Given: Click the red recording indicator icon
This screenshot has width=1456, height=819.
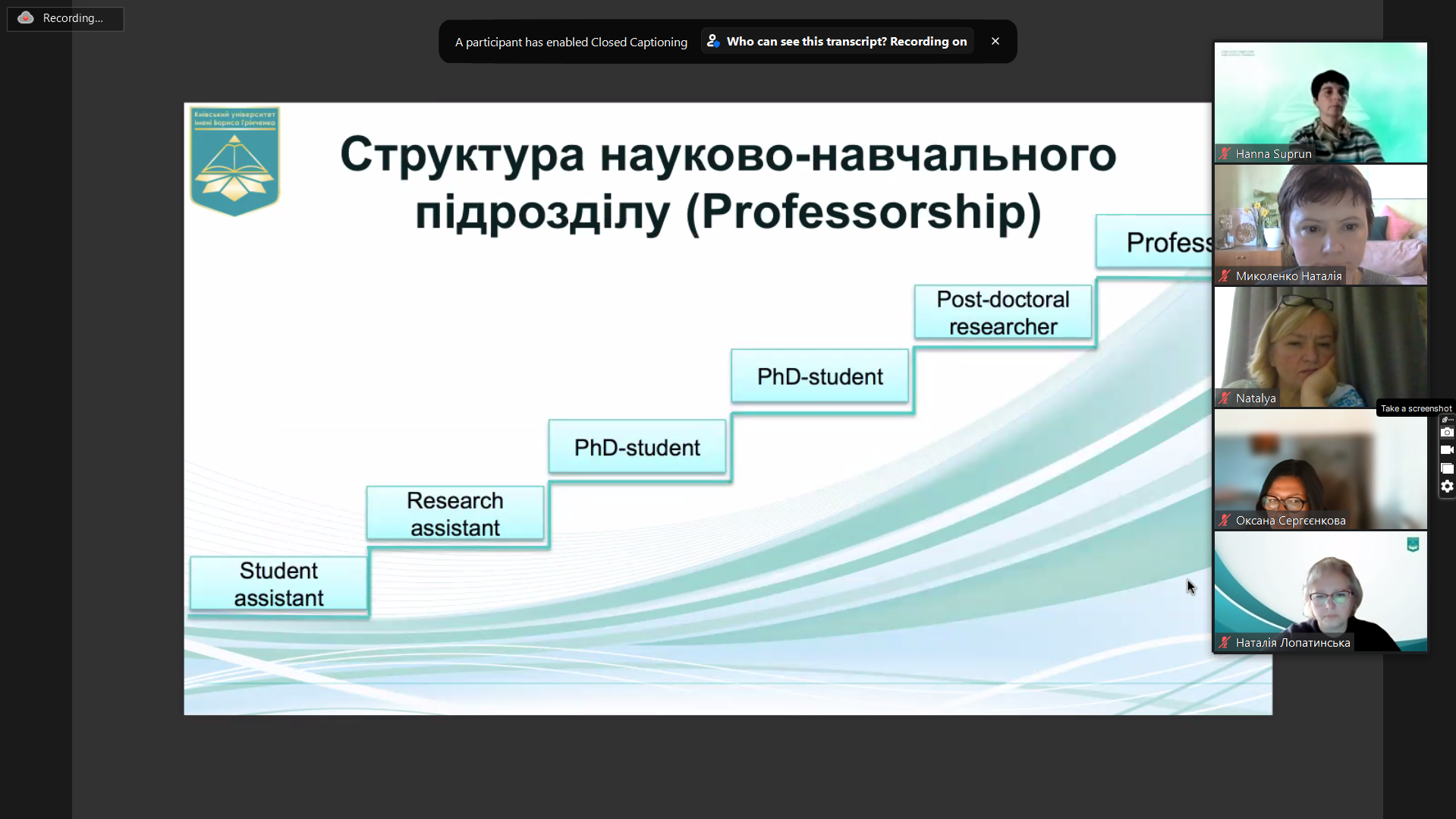Looking at the screenshot, I should click(26, 18).
